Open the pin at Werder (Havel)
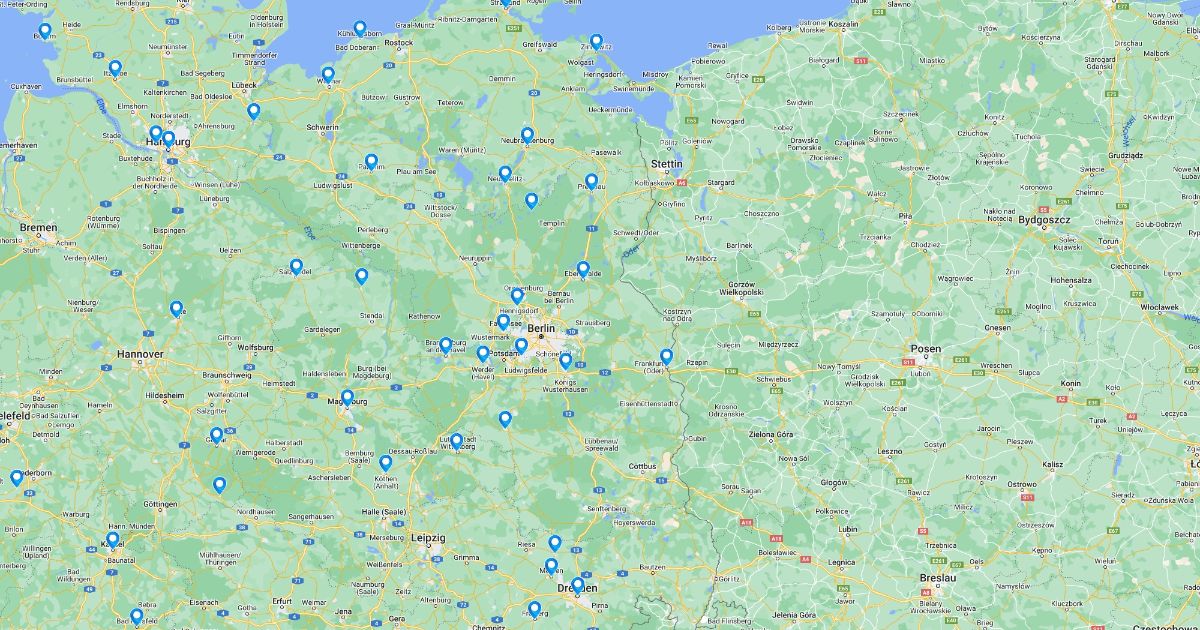The image size is (1200, 630). tap(483, 353)
